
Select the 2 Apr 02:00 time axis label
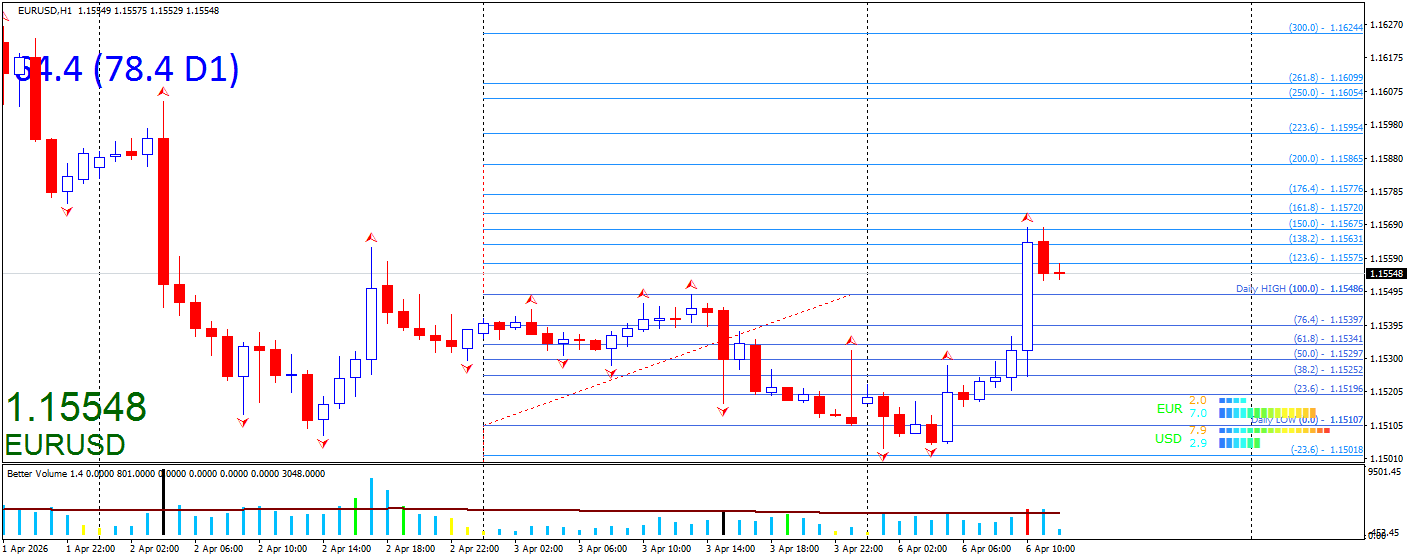point(154,549)
